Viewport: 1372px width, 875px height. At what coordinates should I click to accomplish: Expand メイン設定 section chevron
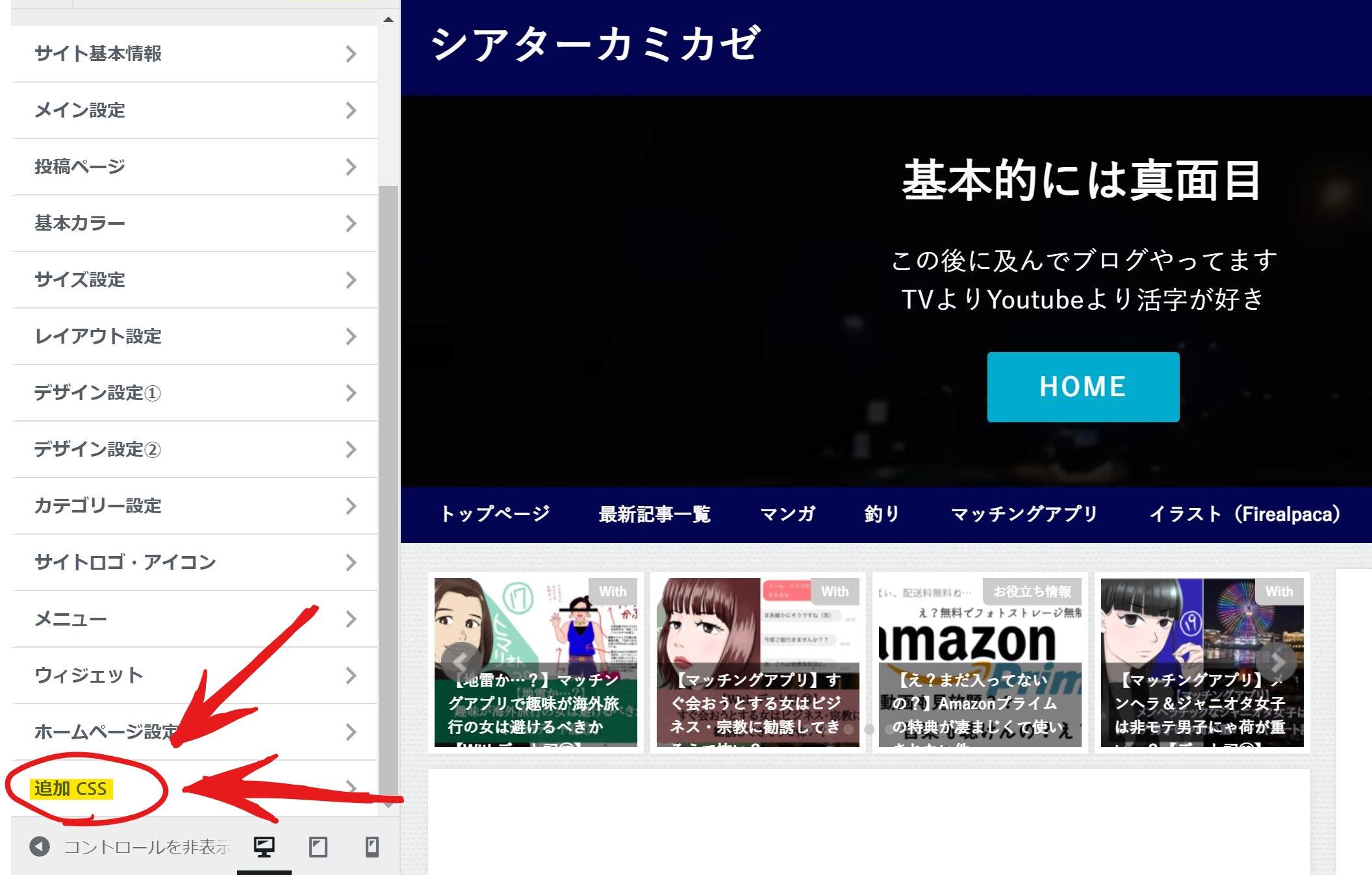coord(351,110)
